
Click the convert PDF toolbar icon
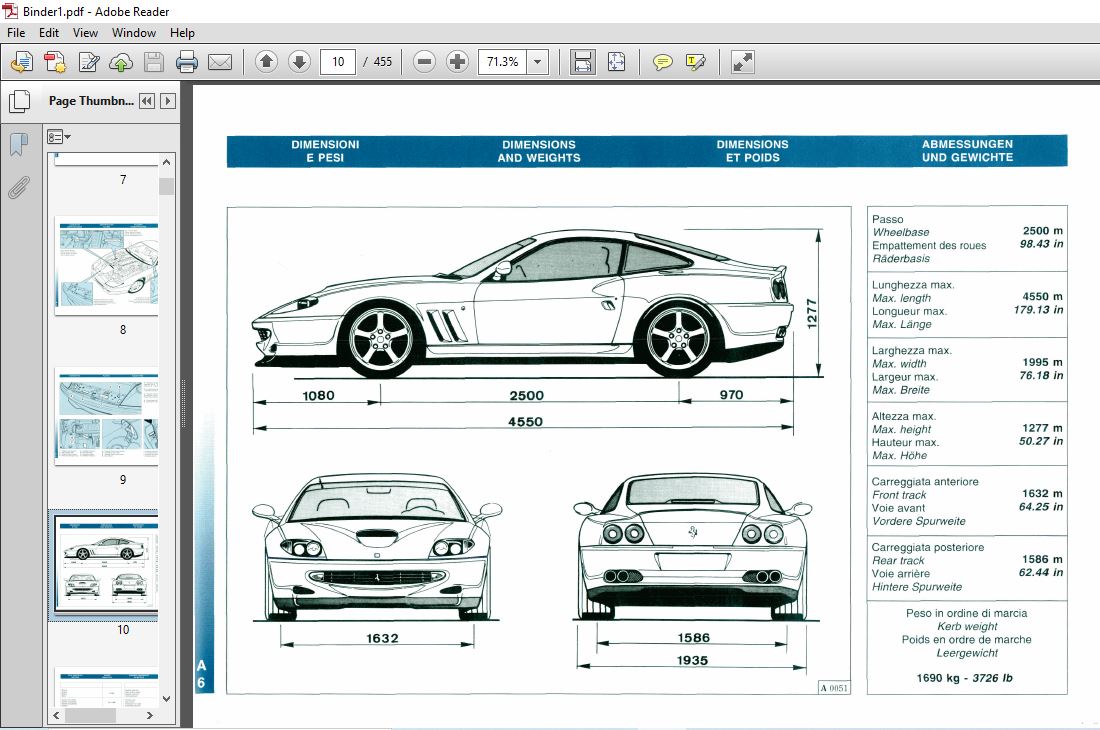pyautogui.click(x=55, y=62)
